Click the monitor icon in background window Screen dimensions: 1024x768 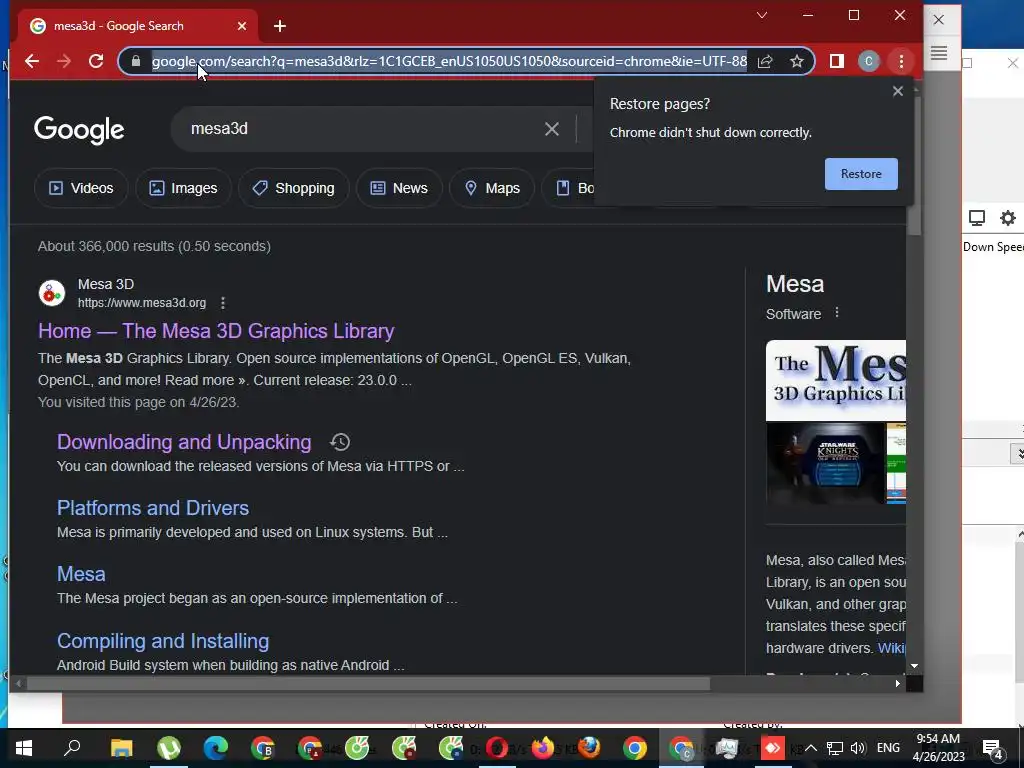976,218
